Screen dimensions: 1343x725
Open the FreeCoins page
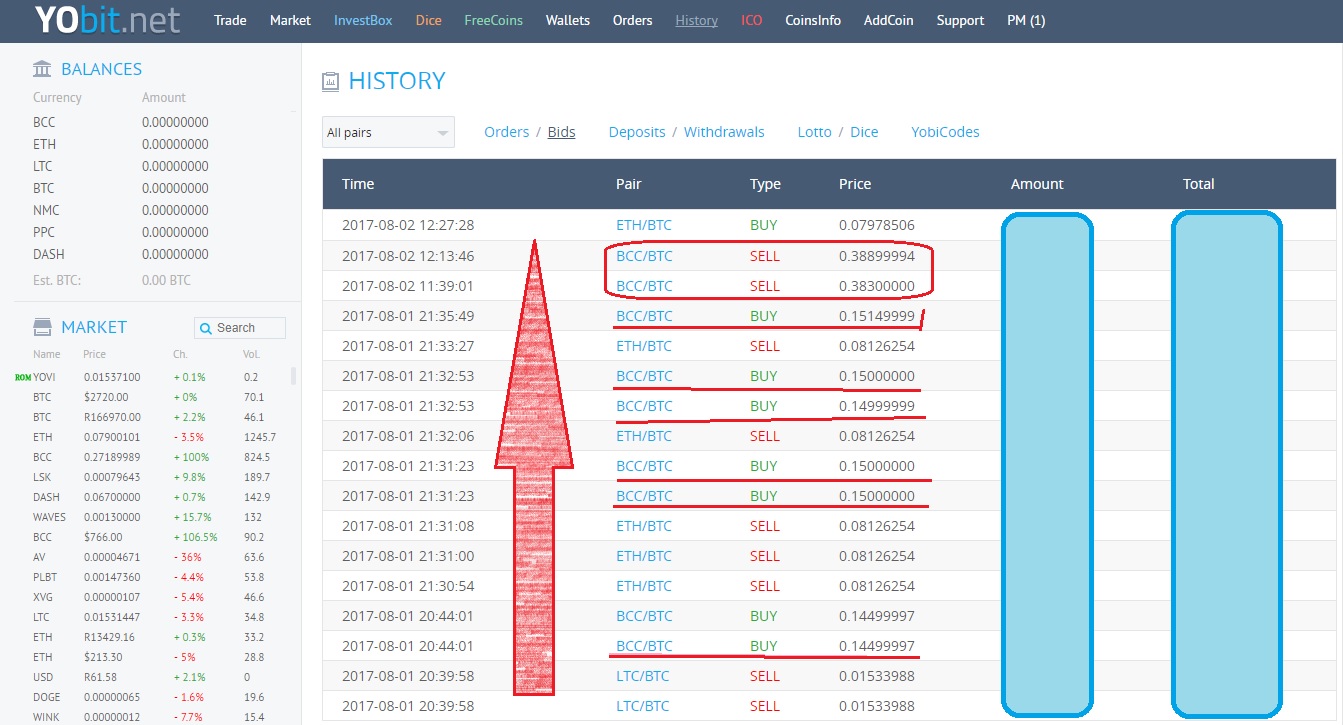tap(493, 20)
